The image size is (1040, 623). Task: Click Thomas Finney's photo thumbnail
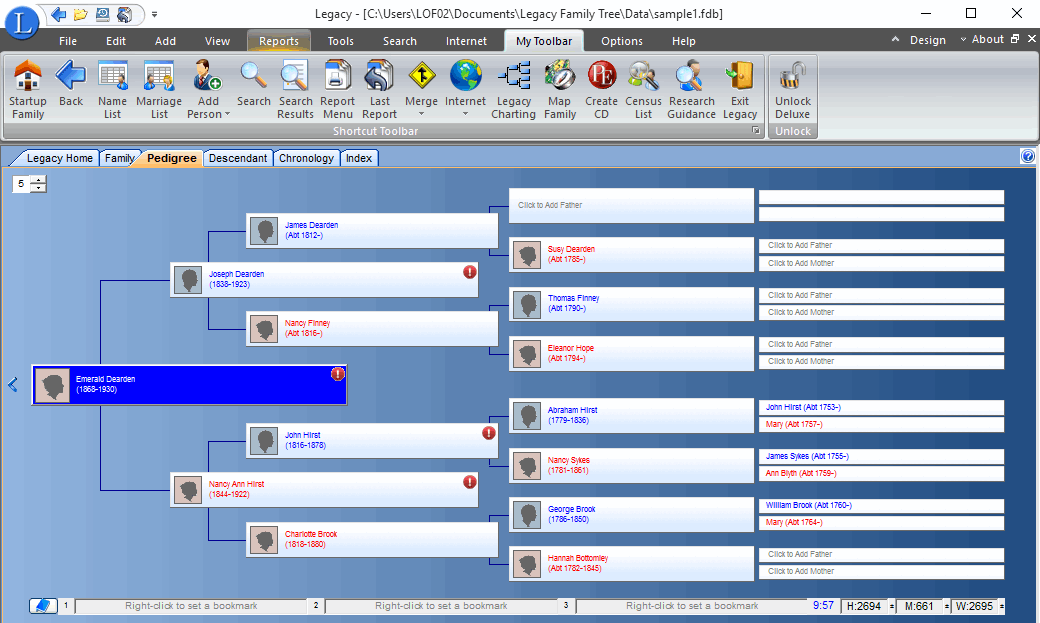pyautogui.click(x=527, y=304)
